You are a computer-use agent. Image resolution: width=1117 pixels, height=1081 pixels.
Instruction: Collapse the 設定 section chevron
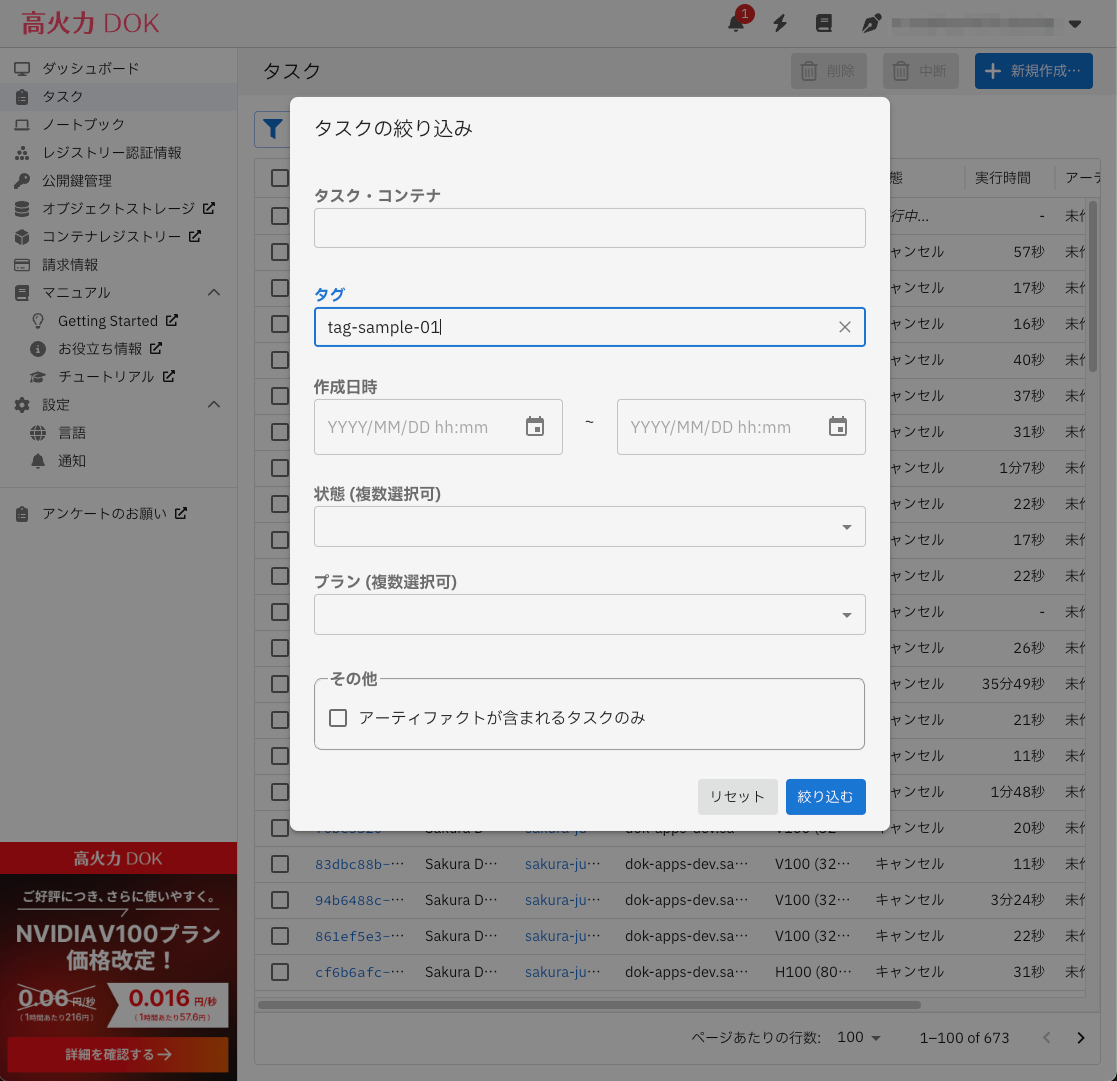pos(214,405)
